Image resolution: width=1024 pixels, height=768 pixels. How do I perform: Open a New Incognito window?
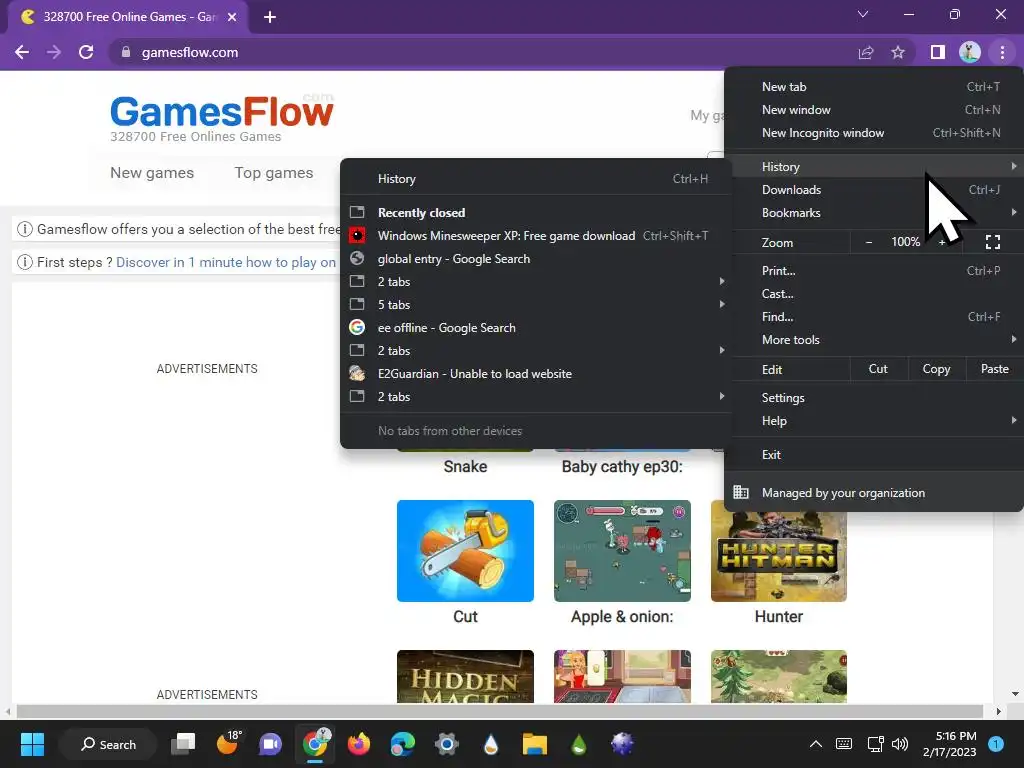[x=874, y=133]
